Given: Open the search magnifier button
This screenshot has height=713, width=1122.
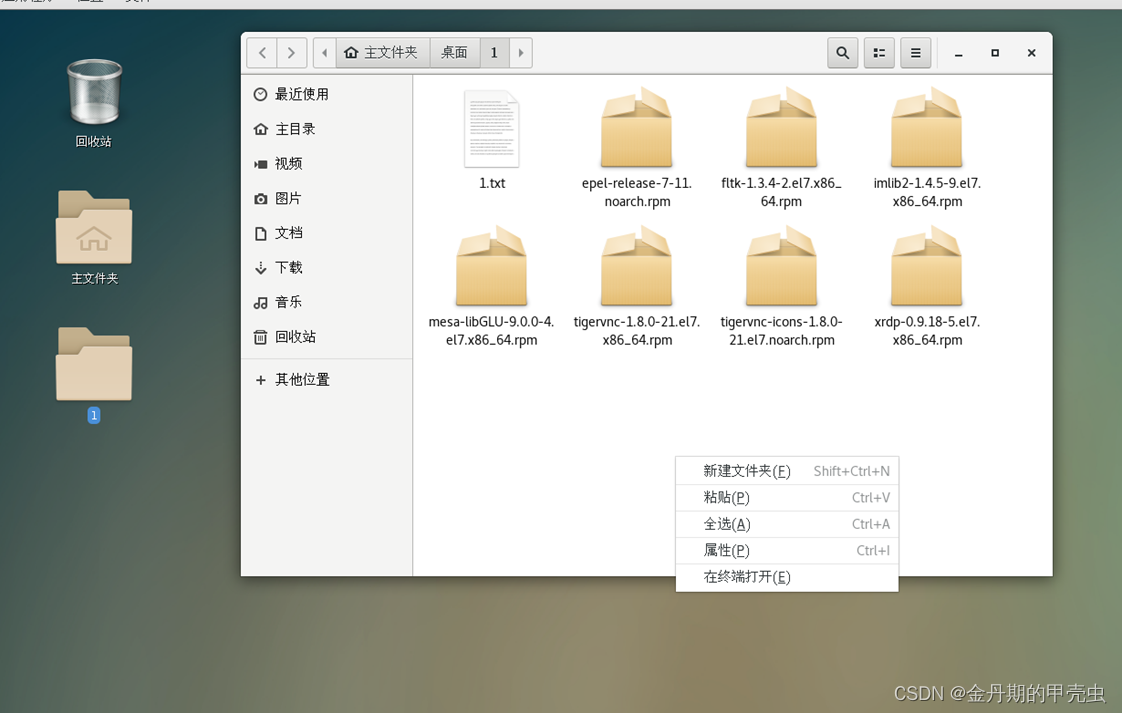Looking at the screenshot, I should (843, 53).
